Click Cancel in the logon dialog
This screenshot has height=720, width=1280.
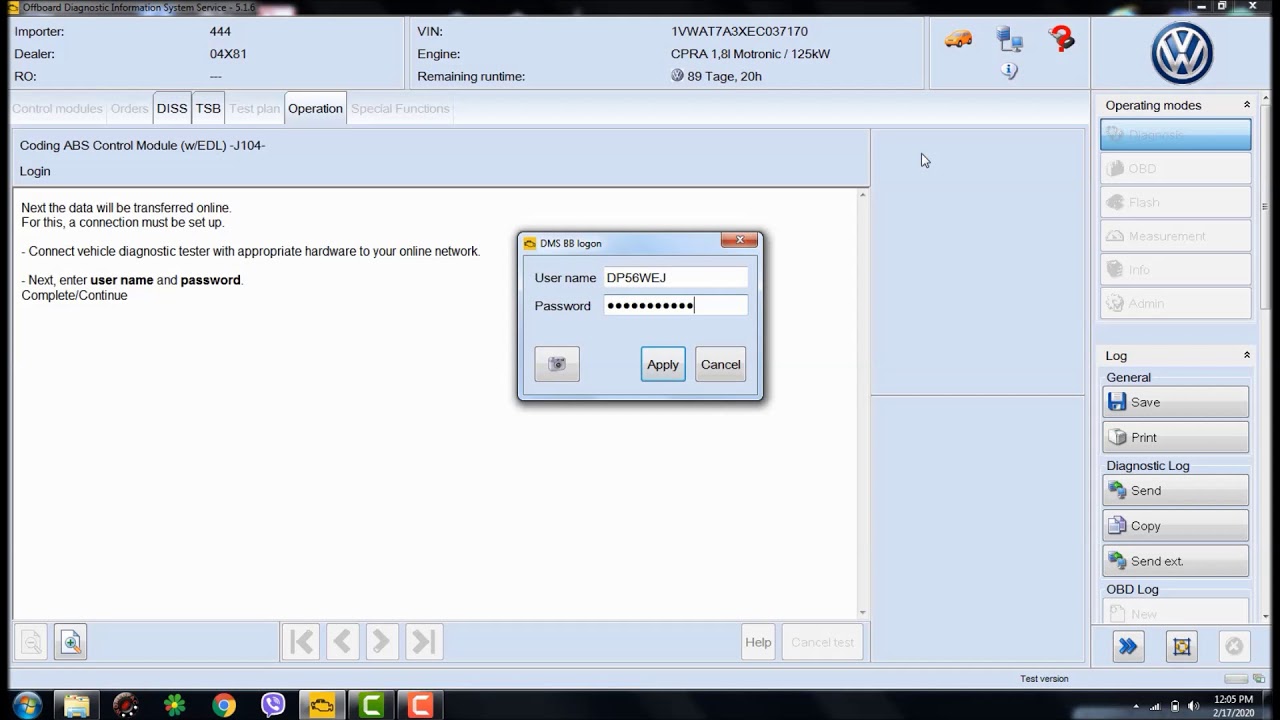click(x=721, y=364)
